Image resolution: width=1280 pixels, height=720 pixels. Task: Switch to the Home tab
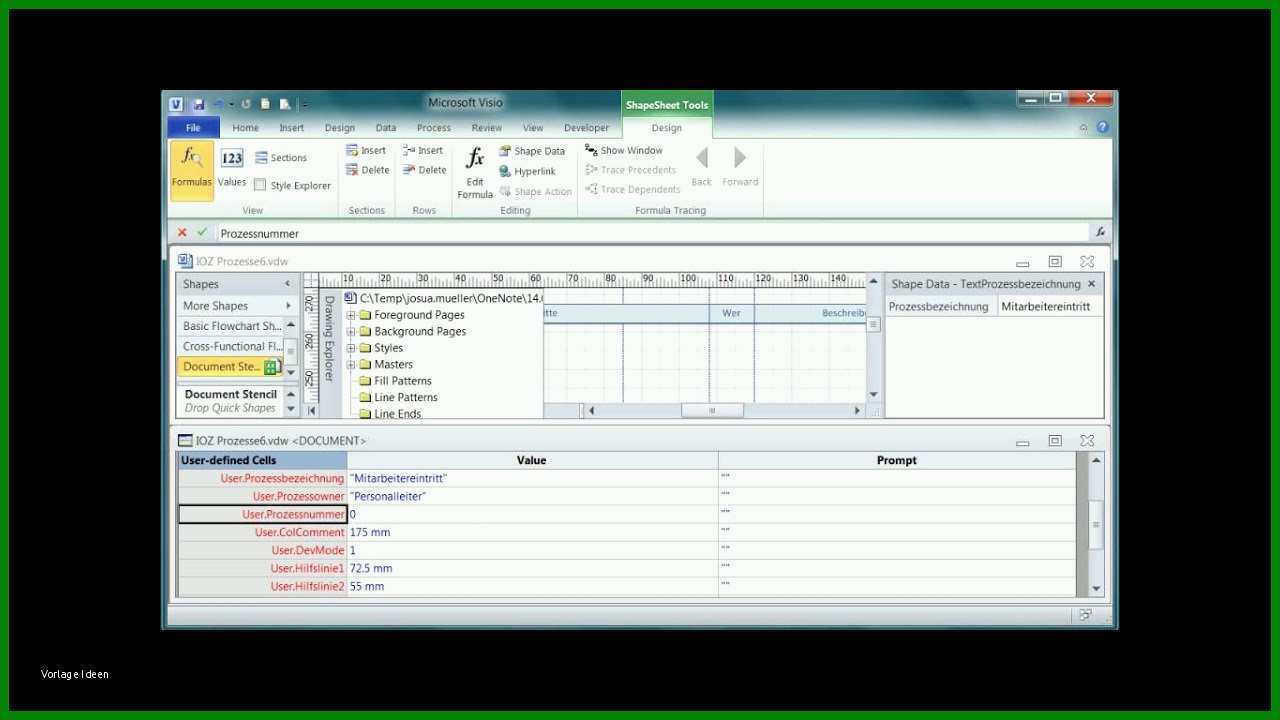tap(245, 128)
